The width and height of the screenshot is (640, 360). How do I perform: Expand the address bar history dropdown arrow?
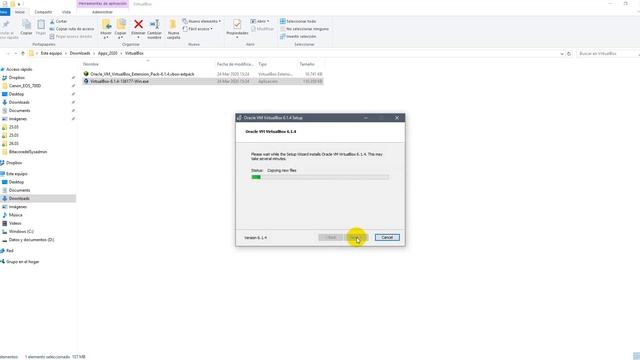562,53
